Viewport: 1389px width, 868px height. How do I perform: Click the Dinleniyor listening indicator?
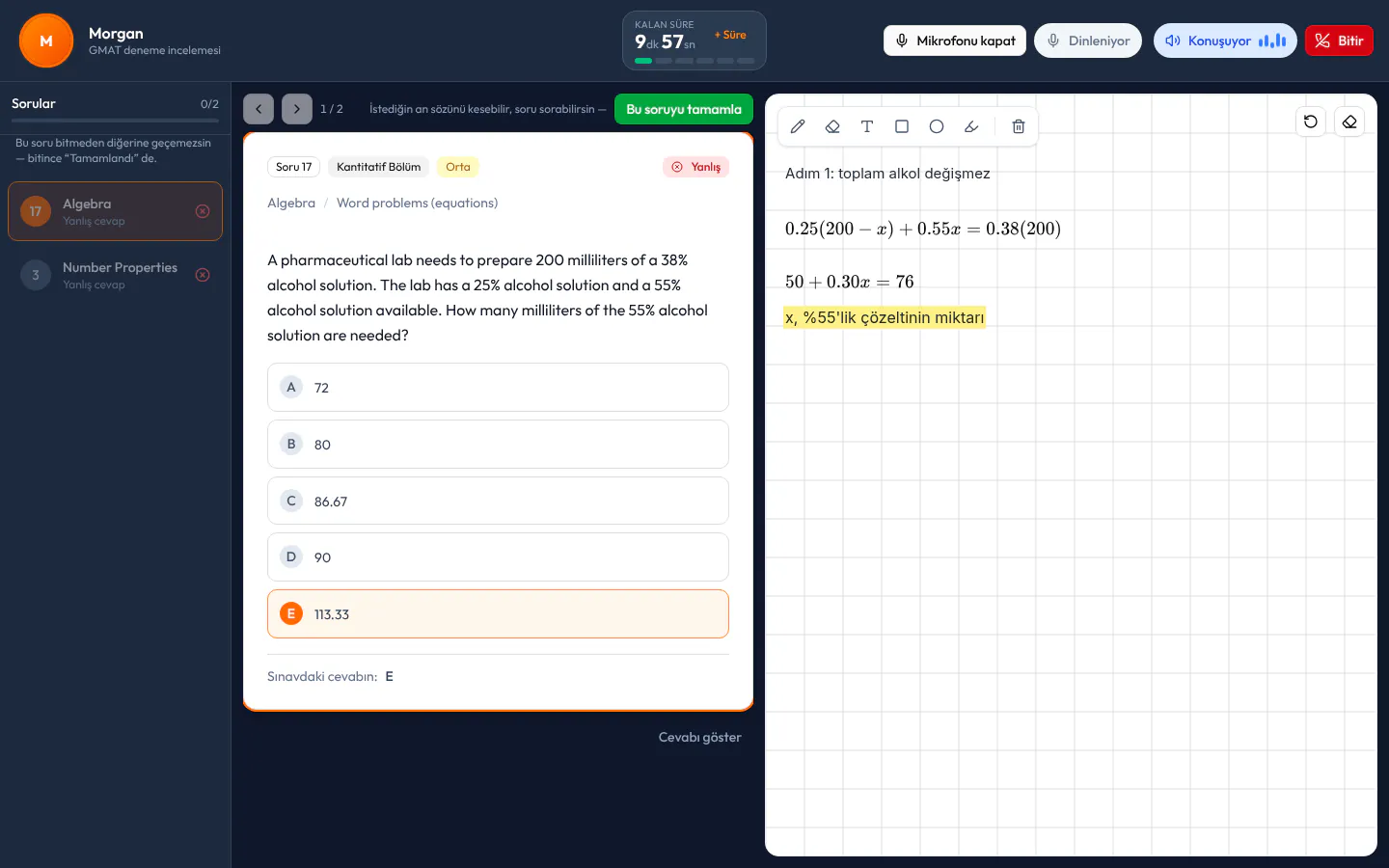1088,41
